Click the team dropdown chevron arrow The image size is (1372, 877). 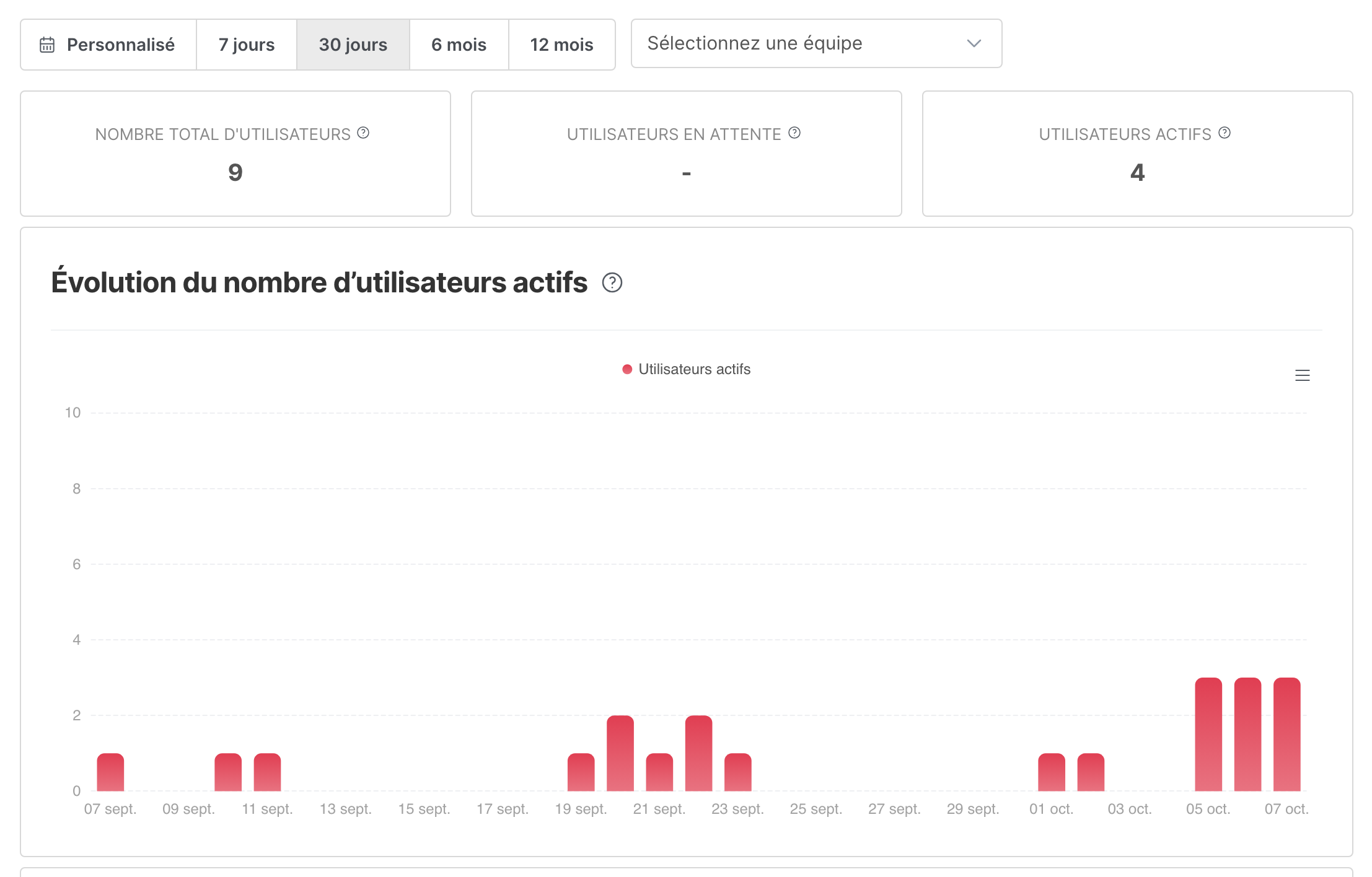[974, 43]
